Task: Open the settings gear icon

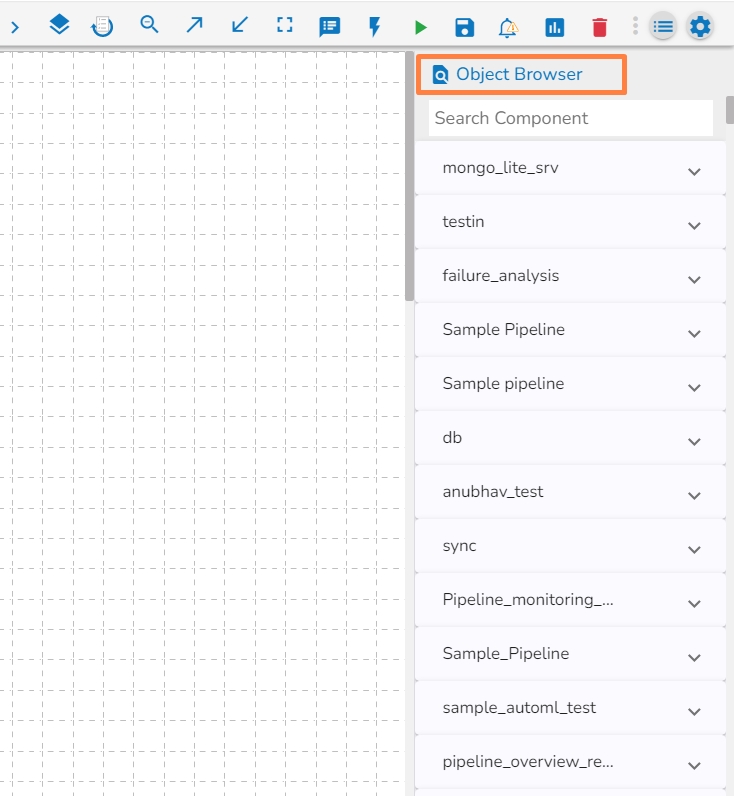Action: point(700,27)
